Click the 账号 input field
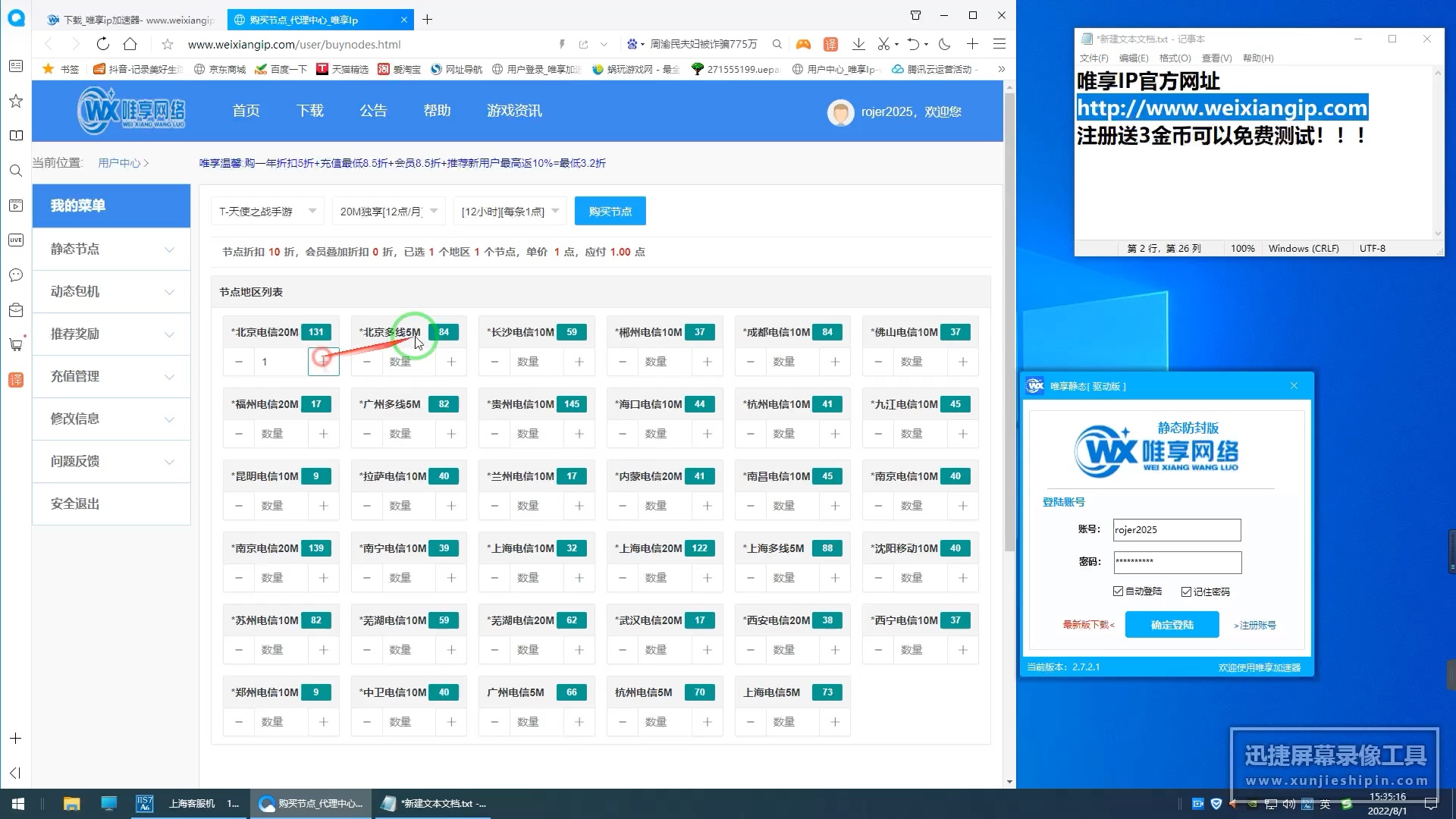1456x819 pixels. pyautogui.click(x=1177, y=530)
